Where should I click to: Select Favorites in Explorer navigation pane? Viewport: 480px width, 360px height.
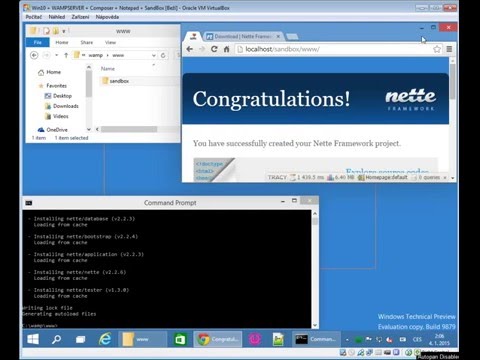coord(53,86)
